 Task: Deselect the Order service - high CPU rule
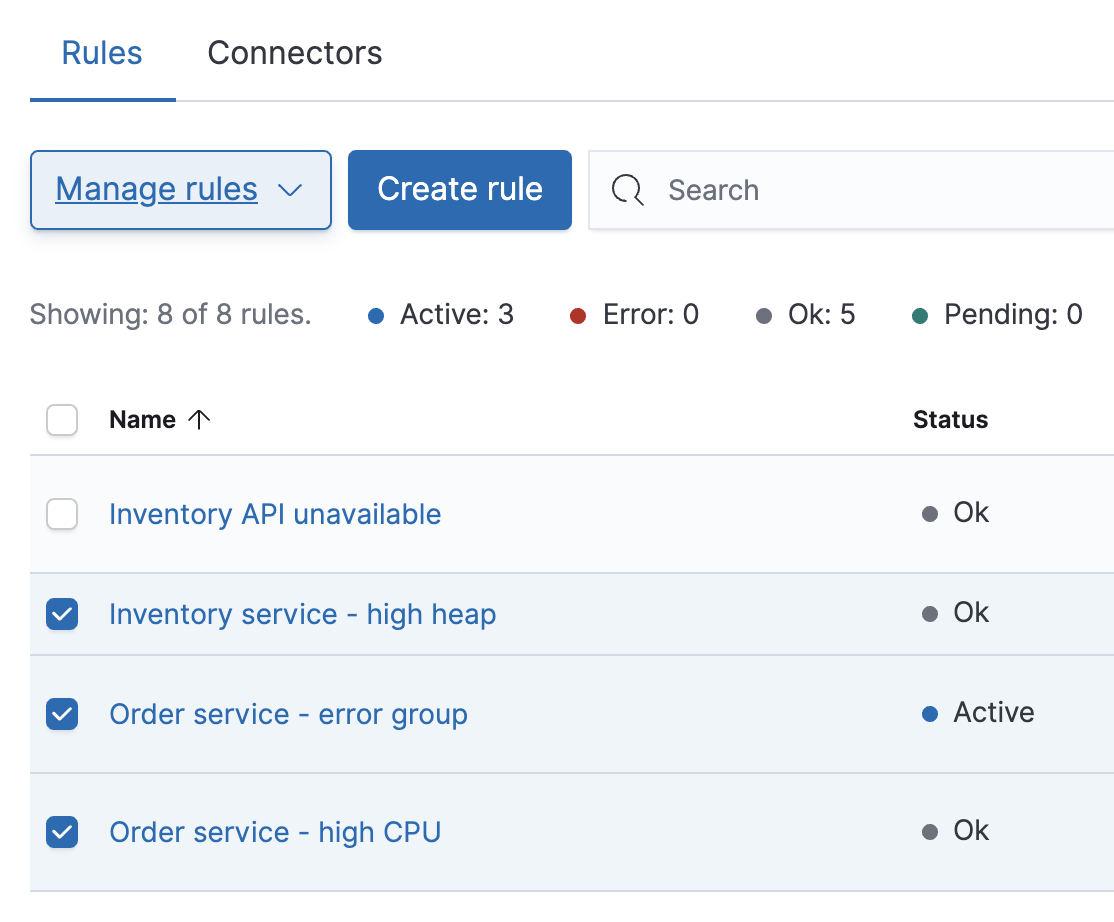pyautogui.click(x=62, y=831)
